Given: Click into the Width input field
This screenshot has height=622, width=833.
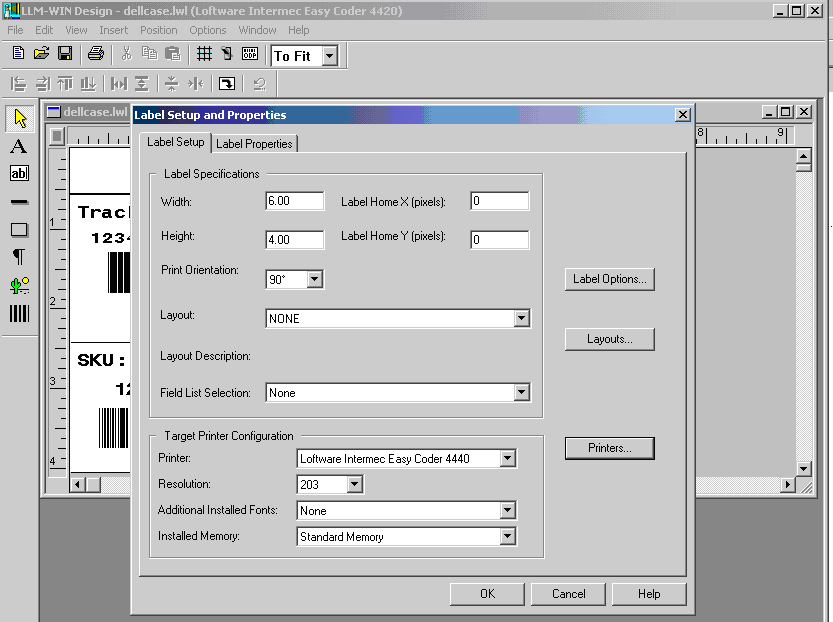Looking at the screenshot, I should point(294,201).
